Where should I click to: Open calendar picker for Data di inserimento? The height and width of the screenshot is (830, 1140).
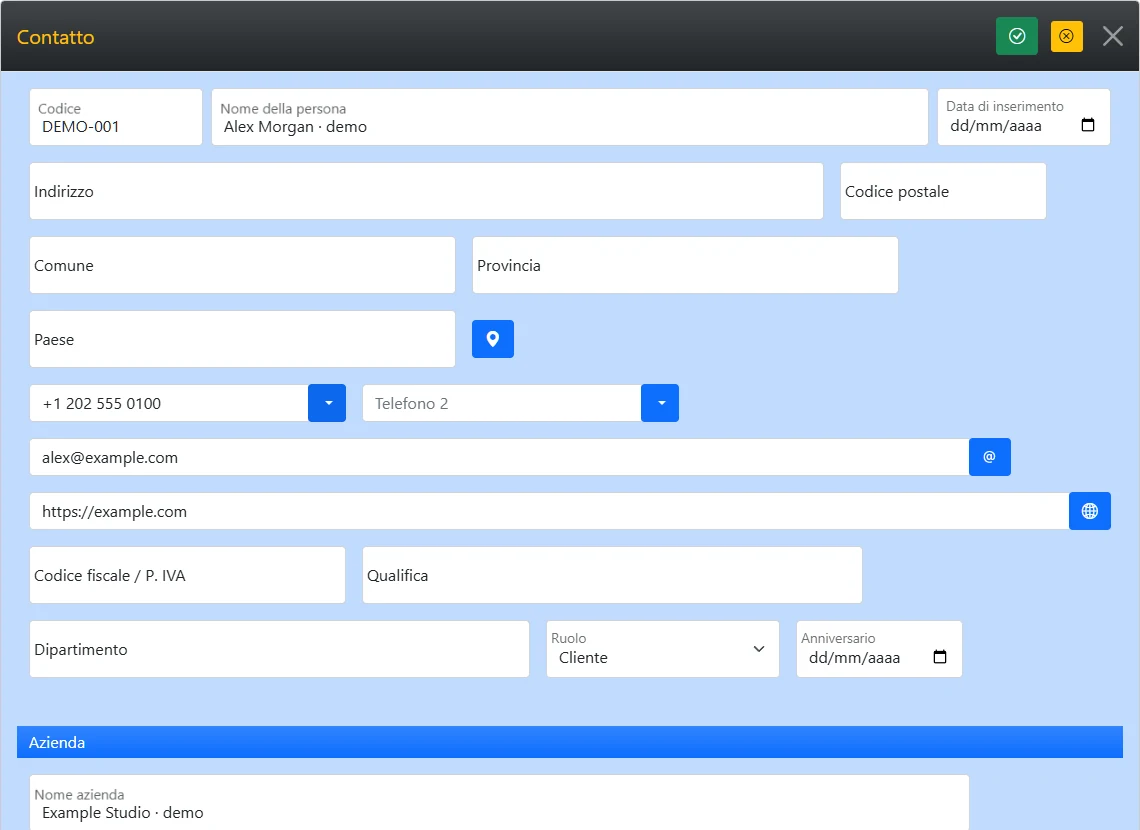click(1088, 125)
